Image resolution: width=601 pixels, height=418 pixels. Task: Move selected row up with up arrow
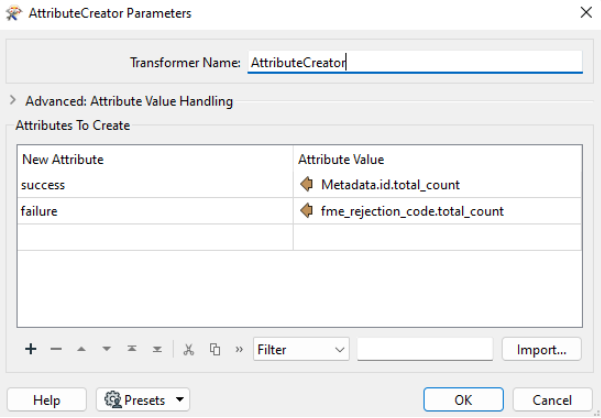coord(81,349)
